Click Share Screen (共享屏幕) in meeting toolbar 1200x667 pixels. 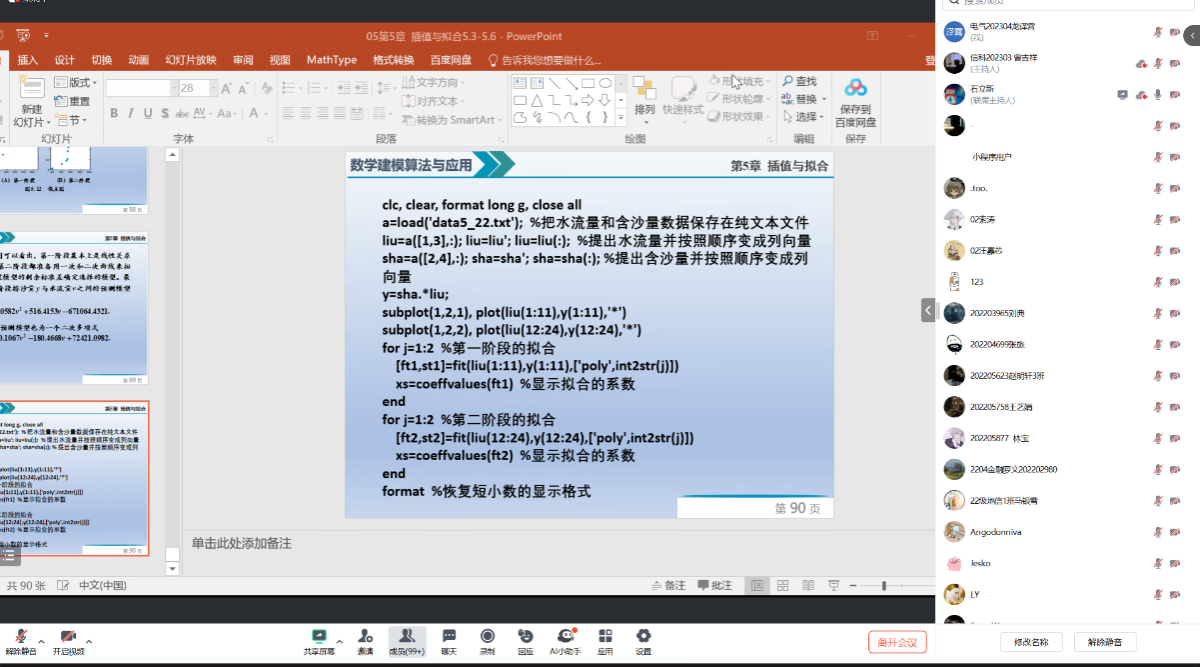coord(319,641)
